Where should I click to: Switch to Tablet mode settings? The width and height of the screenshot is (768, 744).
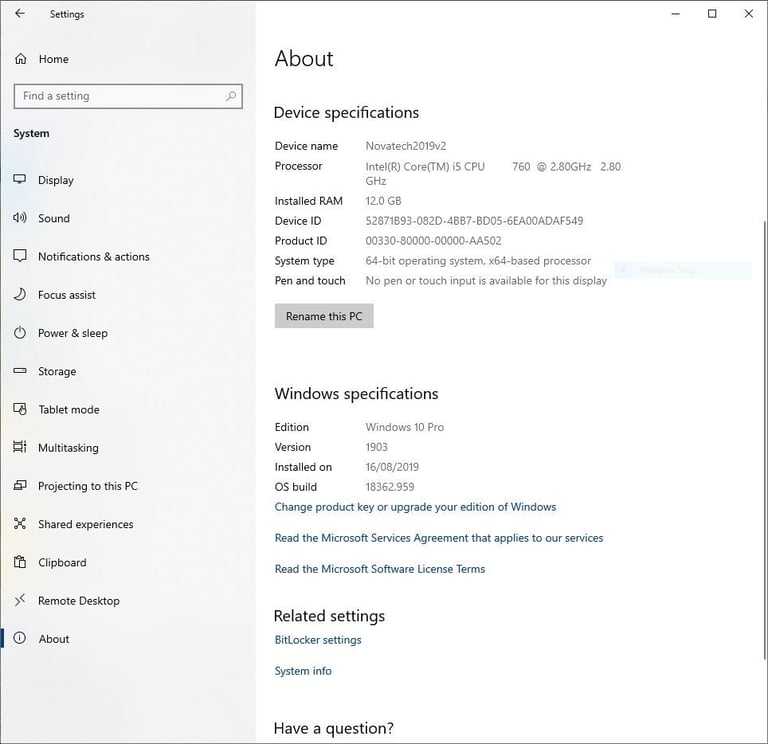click(69, 409)
